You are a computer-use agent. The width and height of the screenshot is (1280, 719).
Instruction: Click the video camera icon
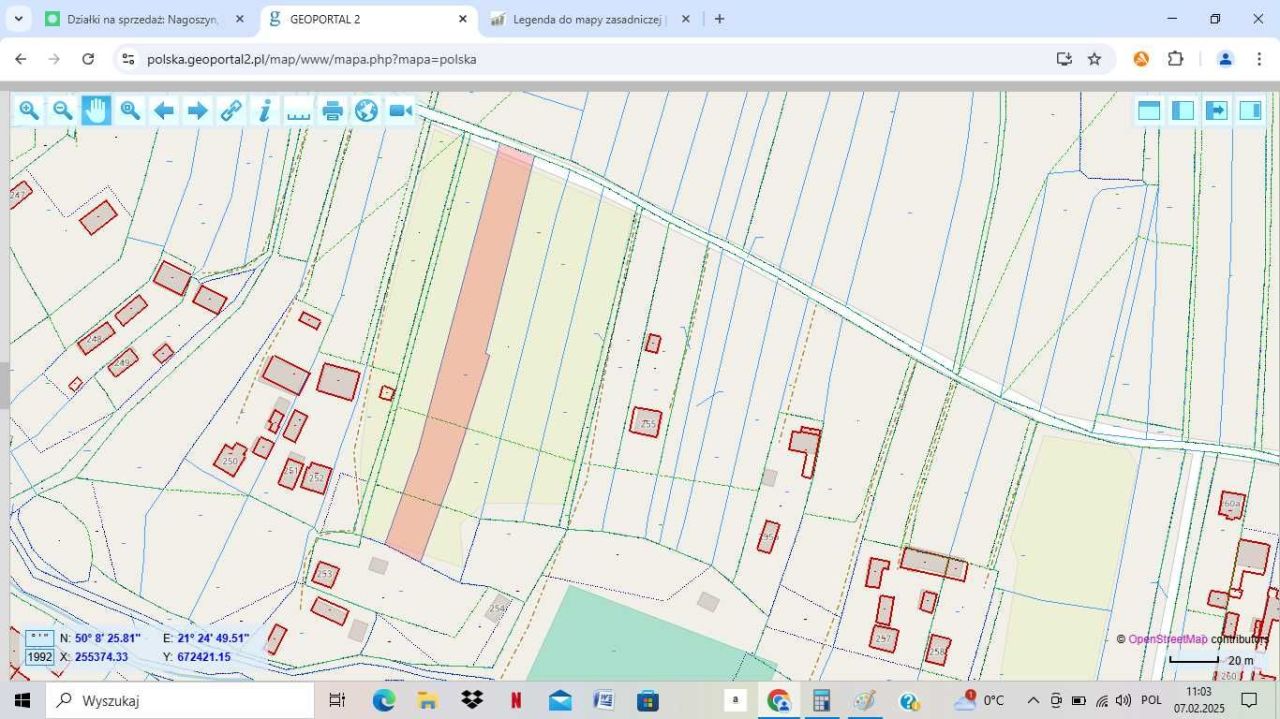(x=401, y=110)
